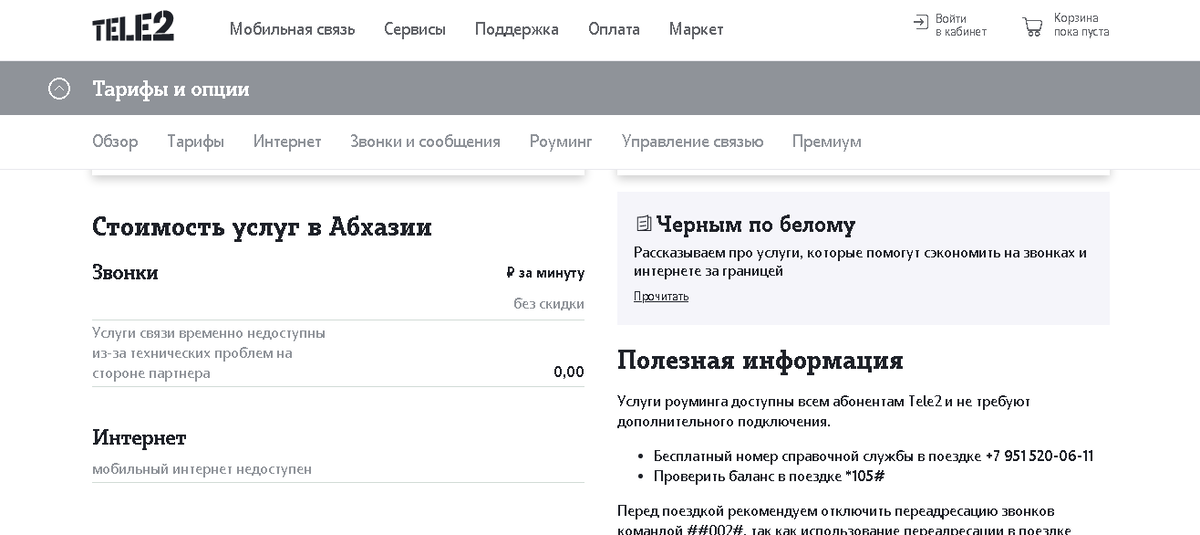The width and height of the screenshot is (1200, 535).
Task: Open the Поддержка menu
Action: click(517, 29)
